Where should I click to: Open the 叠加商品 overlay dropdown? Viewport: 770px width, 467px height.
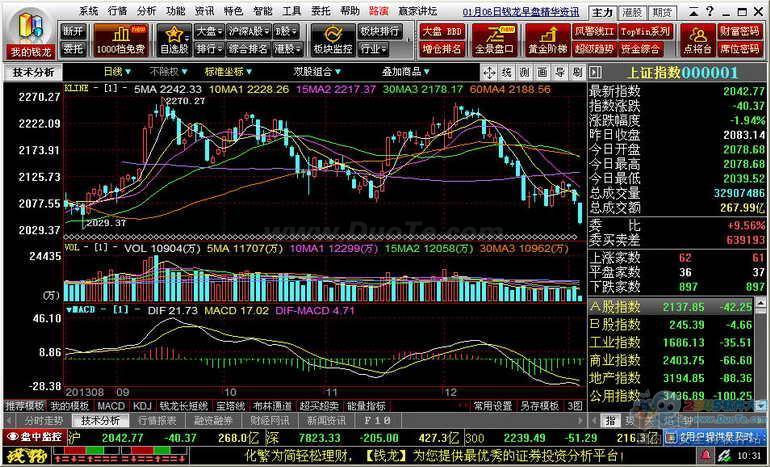406,72
